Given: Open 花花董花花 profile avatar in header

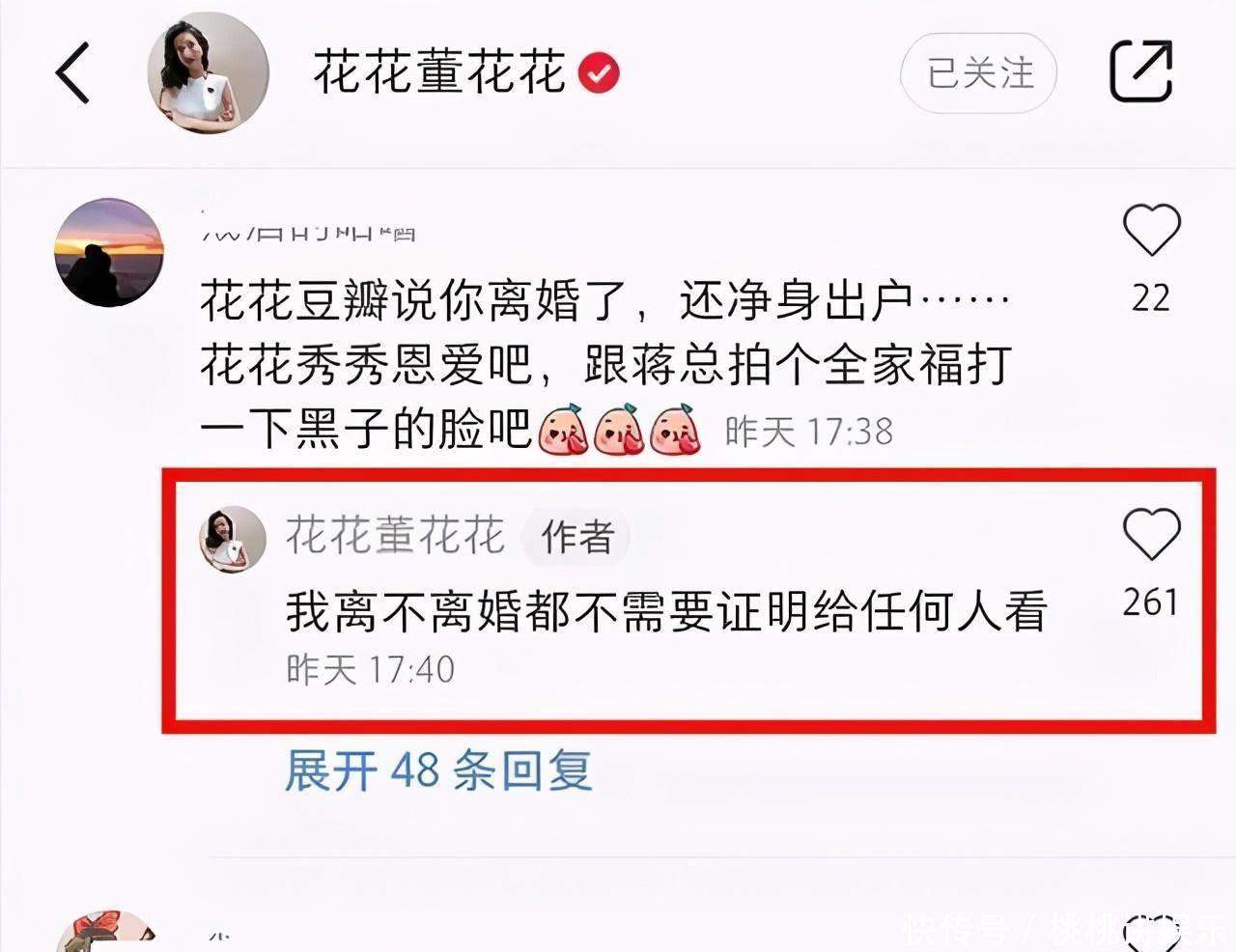Looking at the screenshot, I should pyautogui.click(x=208, y=73).
